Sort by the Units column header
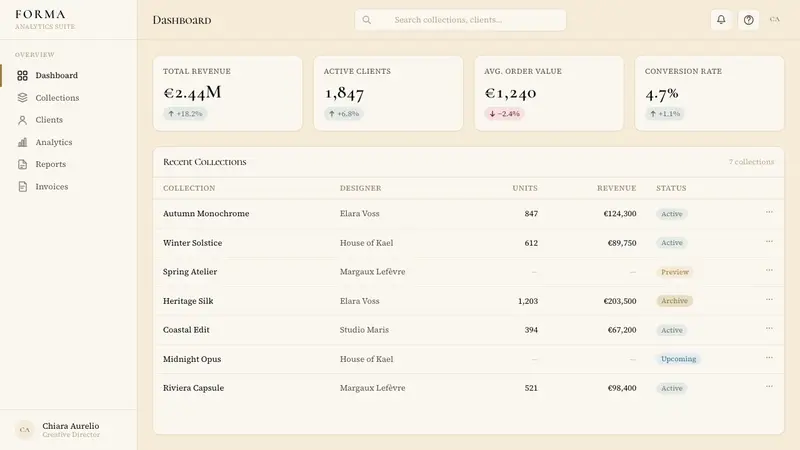This screenshot has height=450, width=800. coord(525,188)
